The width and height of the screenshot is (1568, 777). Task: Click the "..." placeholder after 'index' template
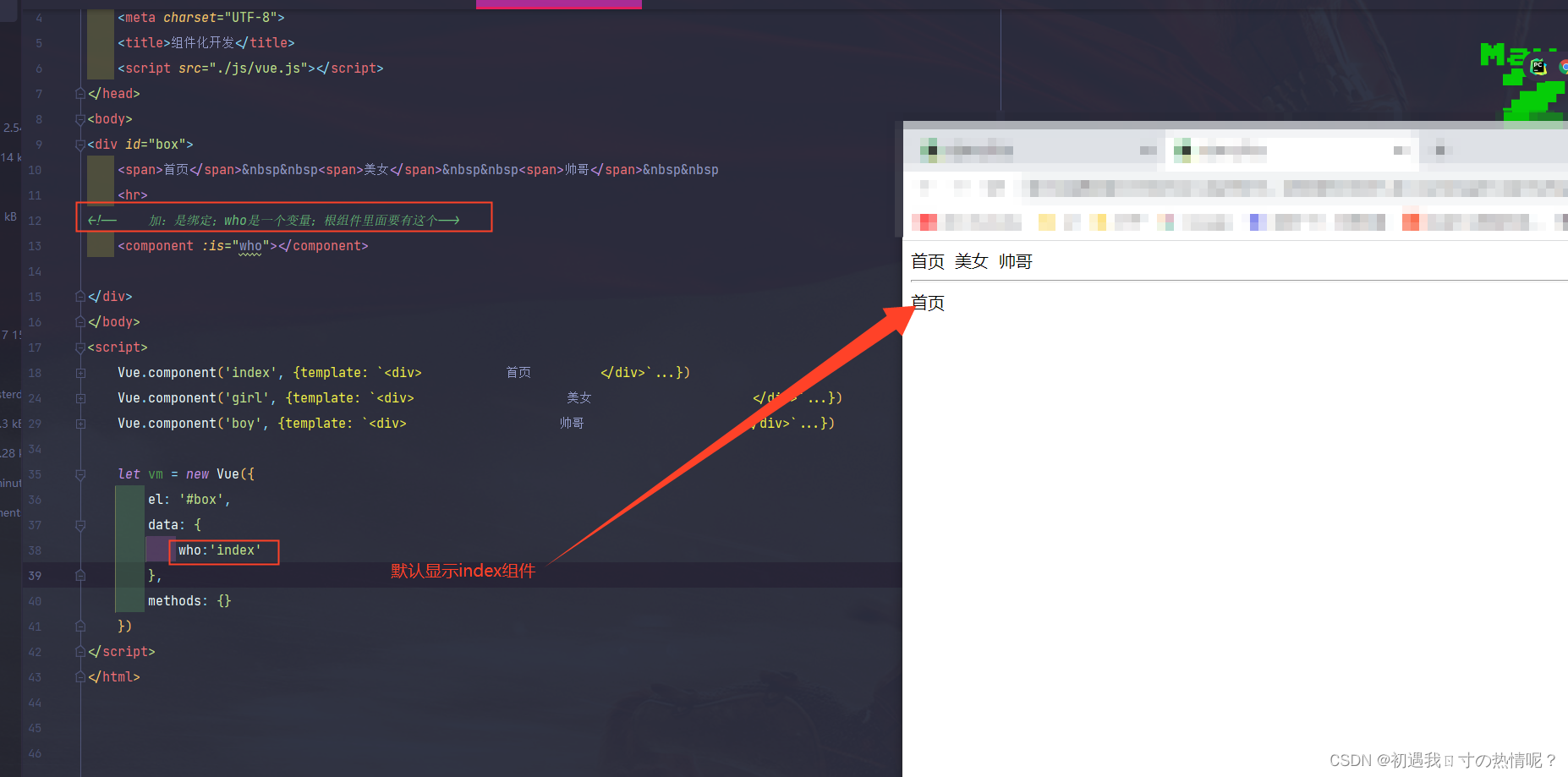[666, 373]
